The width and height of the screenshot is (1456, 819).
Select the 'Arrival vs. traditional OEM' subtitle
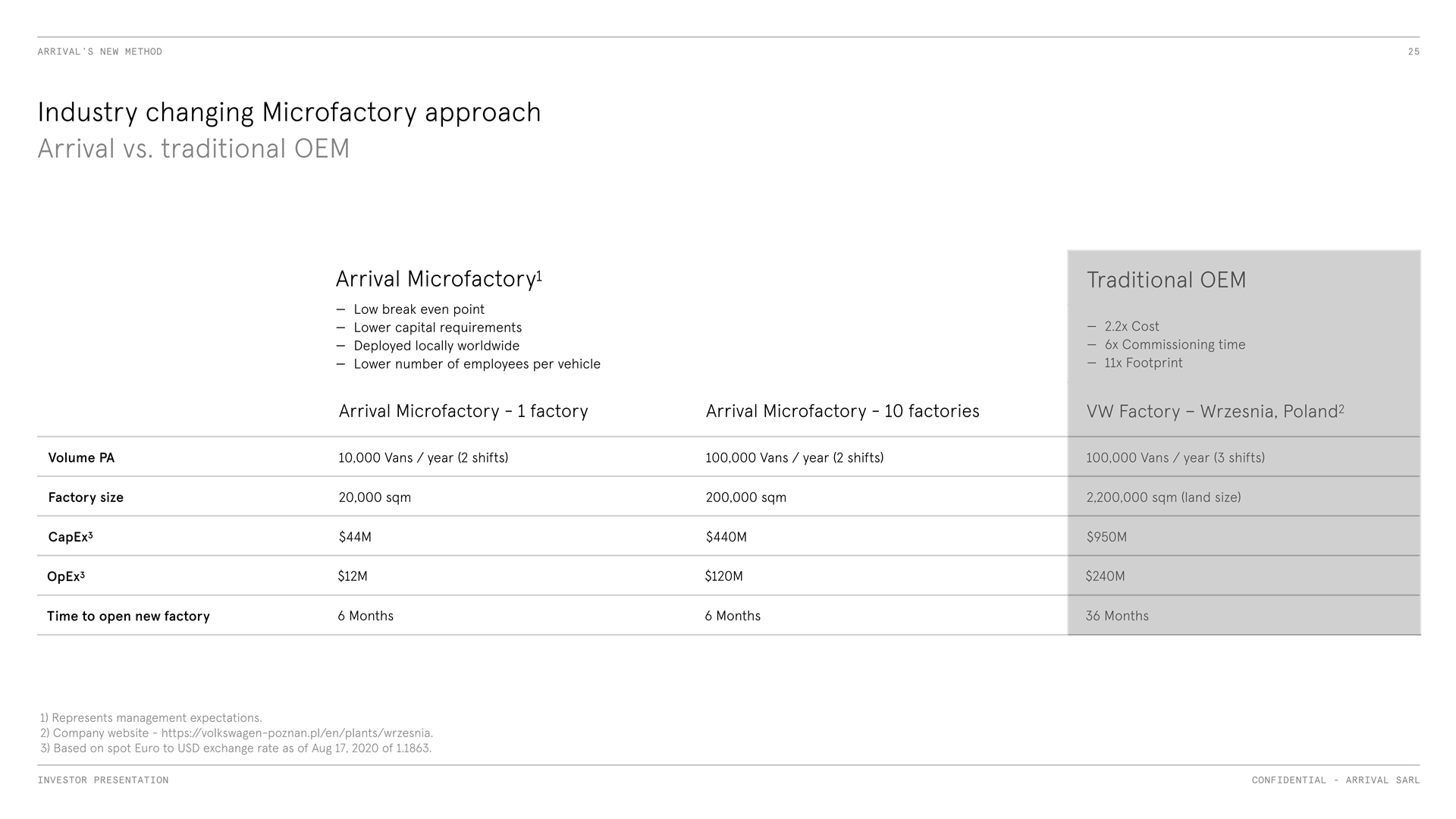point(193,149)
